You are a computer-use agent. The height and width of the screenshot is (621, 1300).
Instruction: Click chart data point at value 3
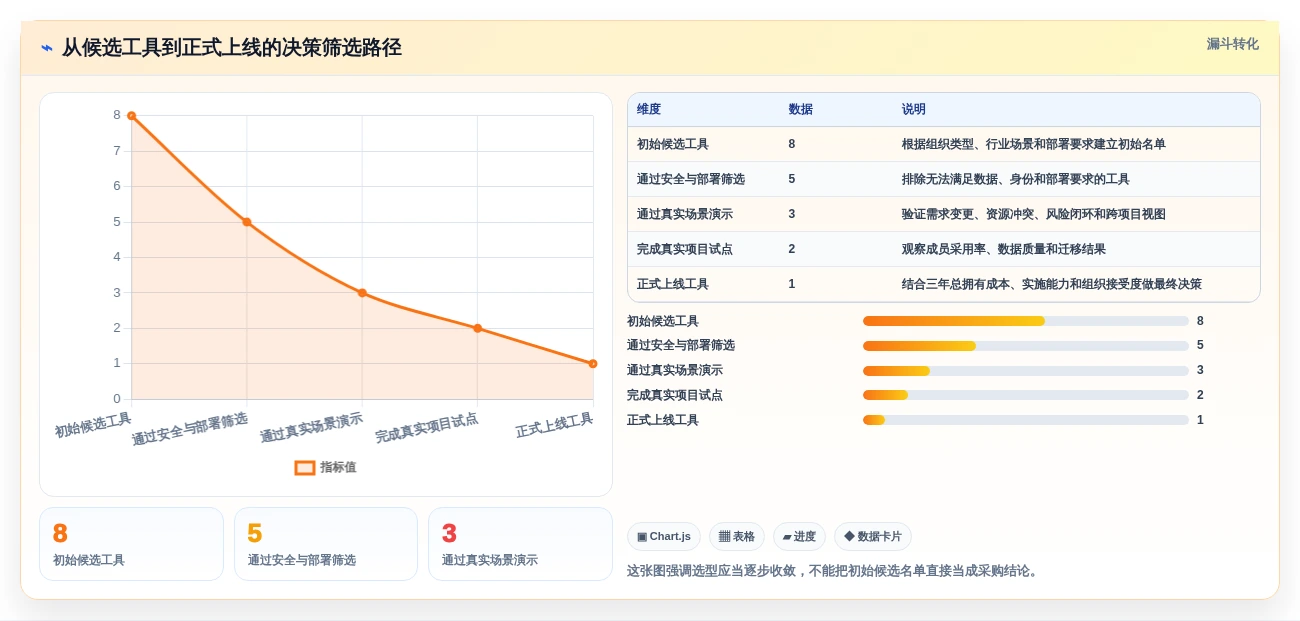pos(362,293)
